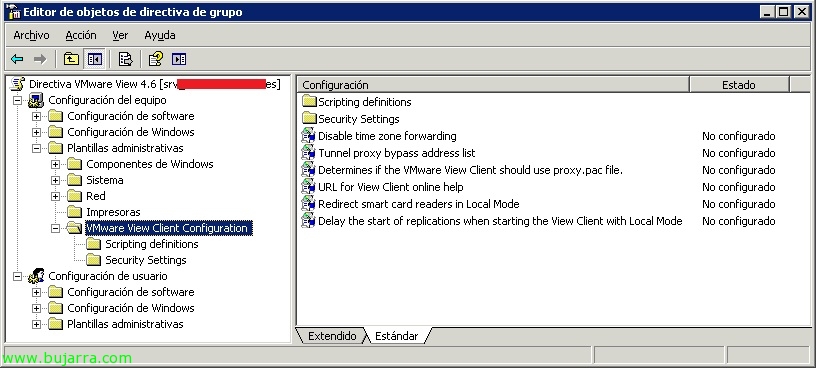Click the setting icon beside Tunnel proxy bypass address list

[x=309, y=153]
